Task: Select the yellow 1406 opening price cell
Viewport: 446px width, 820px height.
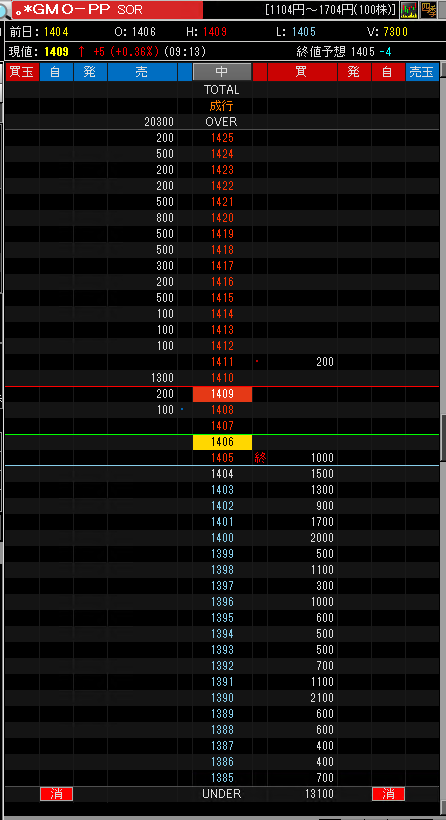Action: (222, 442)
